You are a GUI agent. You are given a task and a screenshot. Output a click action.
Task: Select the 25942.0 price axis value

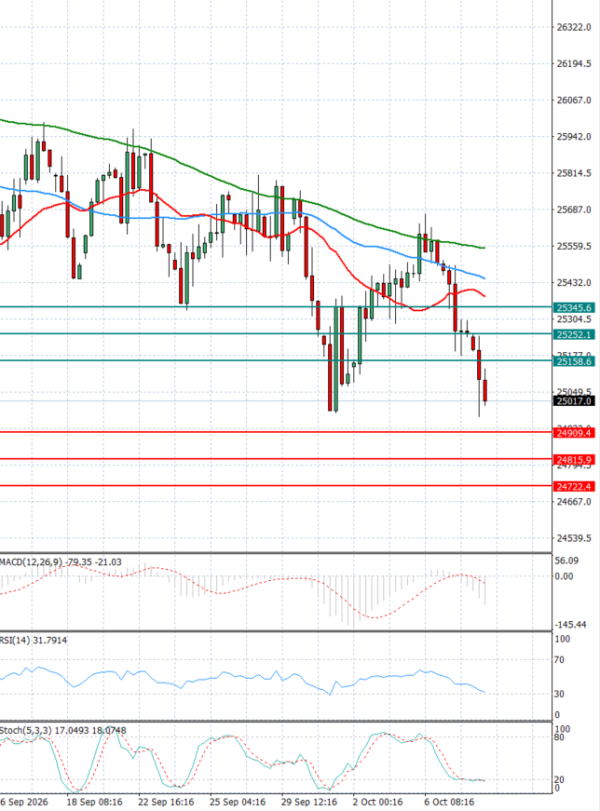coord(574,137)
